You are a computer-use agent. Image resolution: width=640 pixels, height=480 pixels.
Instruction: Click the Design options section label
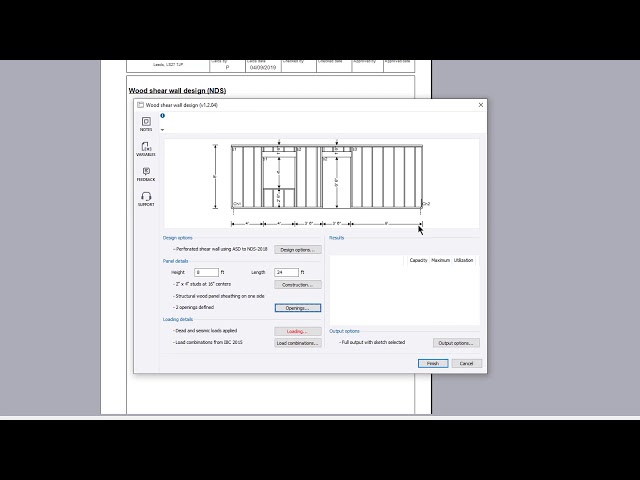point(178,238)
